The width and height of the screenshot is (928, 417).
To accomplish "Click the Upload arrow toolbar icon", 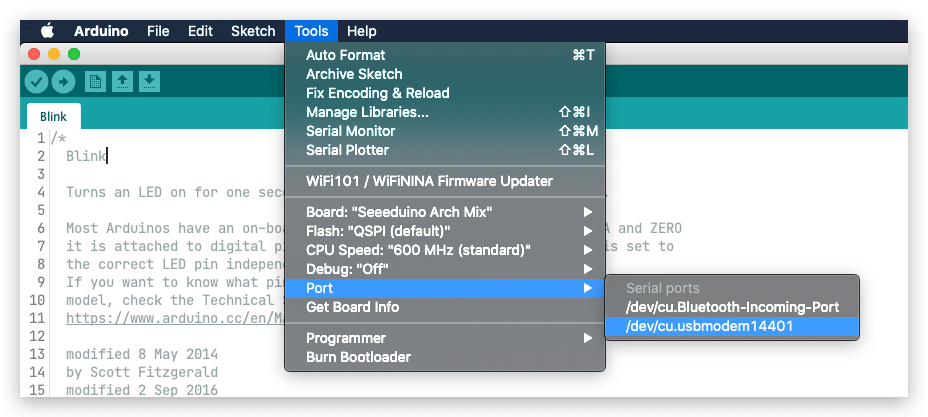I will (63, 82).
